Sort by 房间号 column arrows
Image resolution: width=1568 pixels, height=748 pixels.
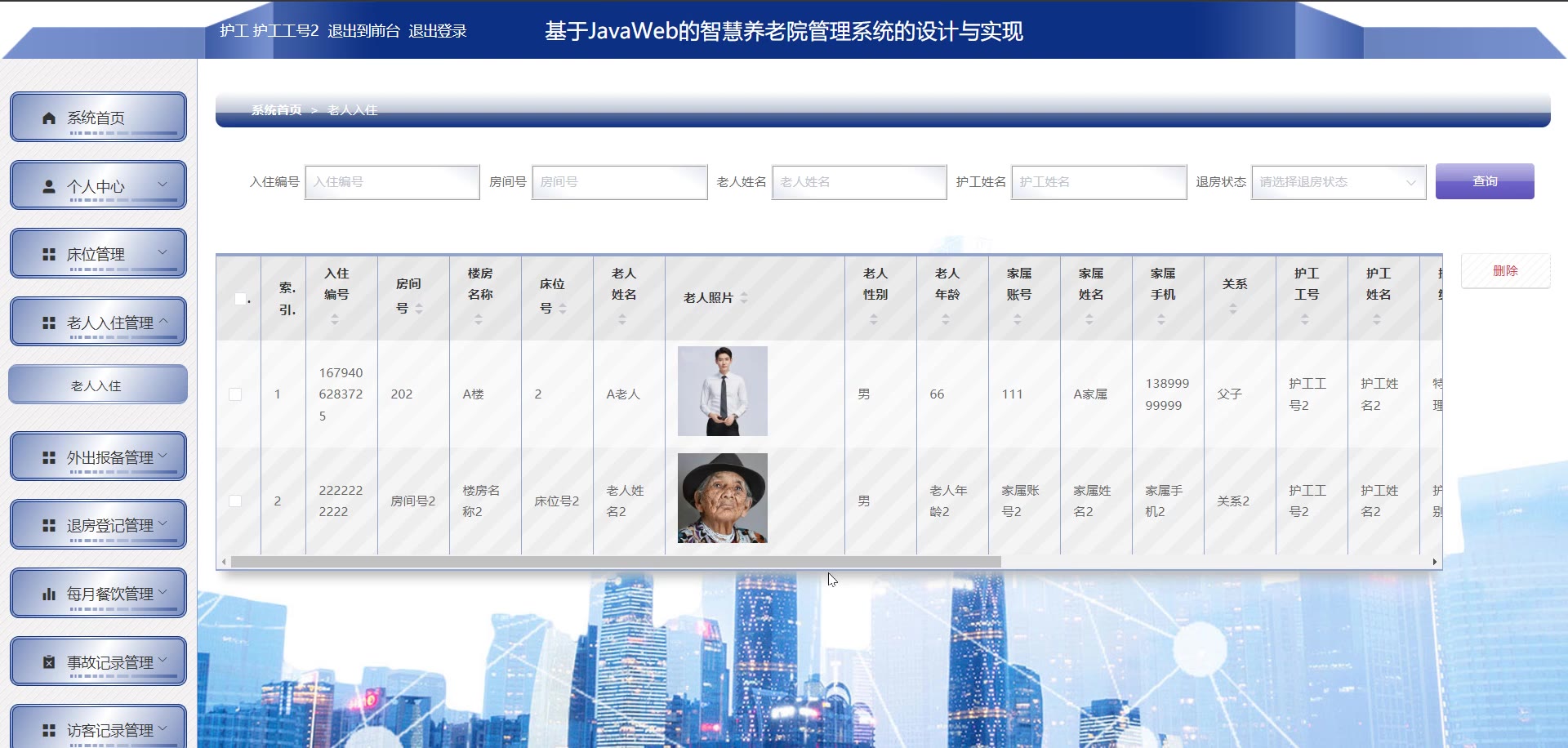coord(419,309)
